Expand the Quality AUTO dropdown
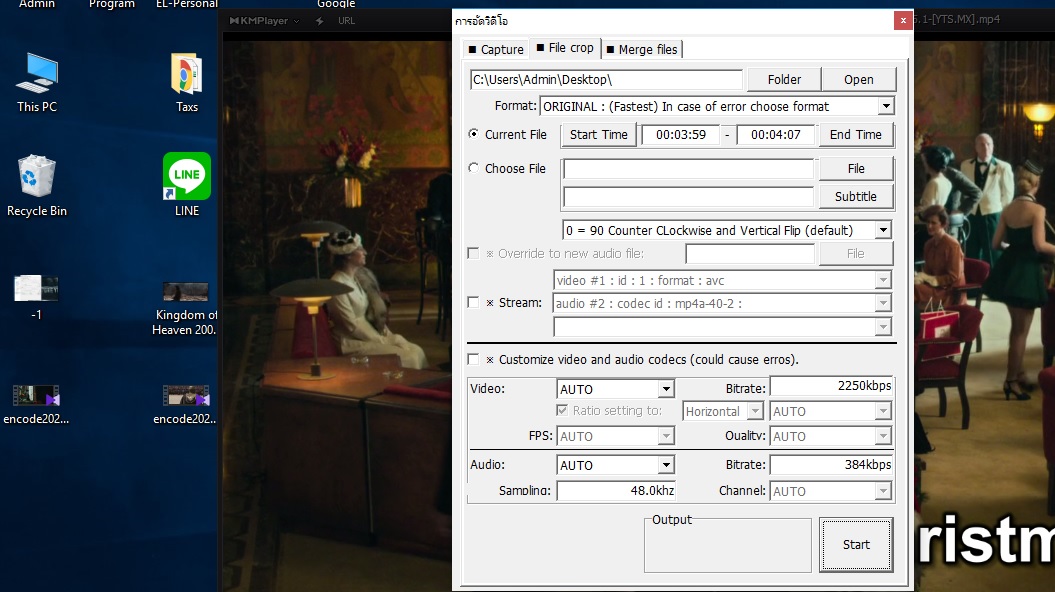The image size is (1055, 592). (x=883, y=436)
